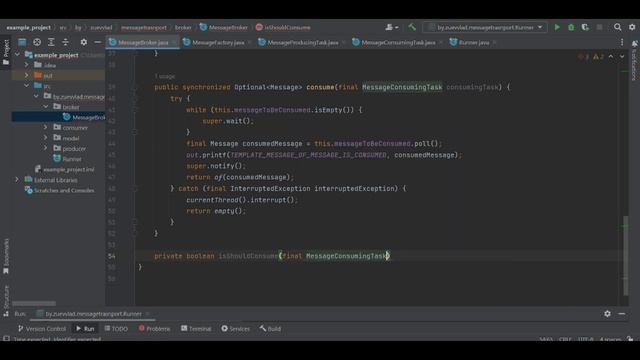The height and width of the screenshot is (360, 640).
Task: Toggle the Bookmarks sidebar tool button
Action: point(6,256)
